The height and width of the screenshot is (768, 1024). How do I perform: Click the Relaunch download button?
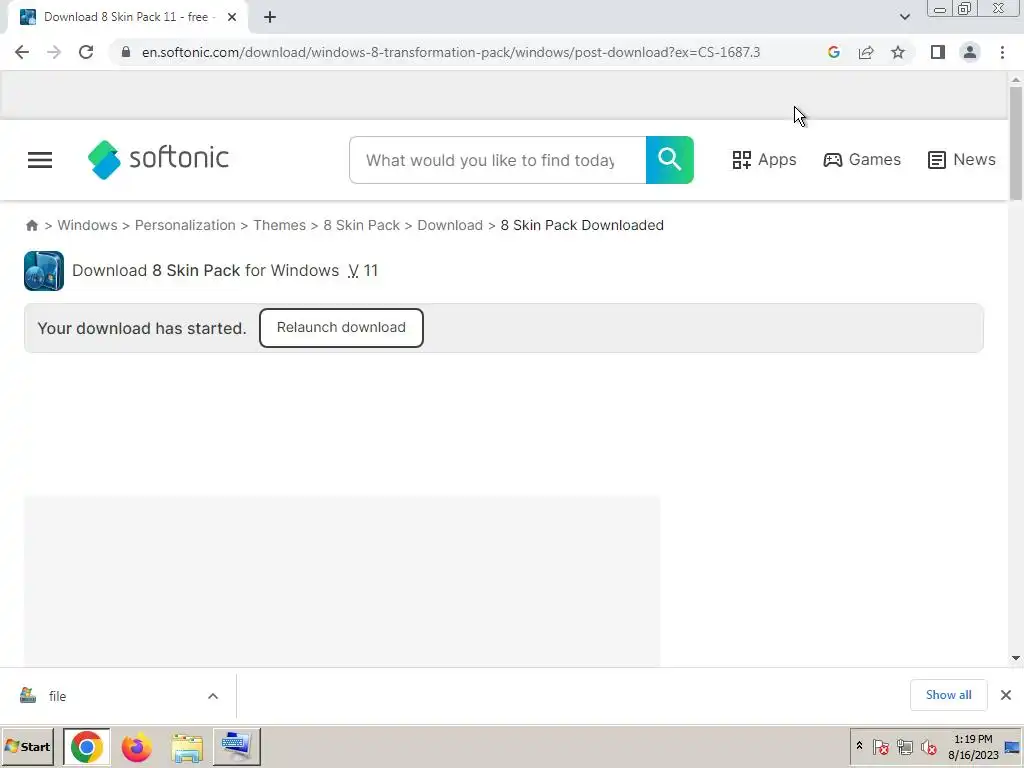341,328
